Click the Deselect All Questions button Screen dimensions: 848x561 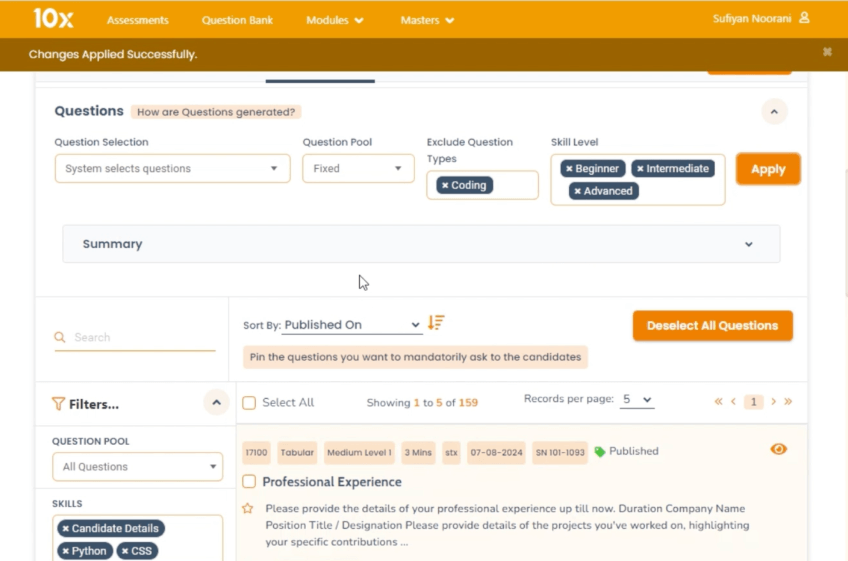pyautogui.click(x=712, y=326)
